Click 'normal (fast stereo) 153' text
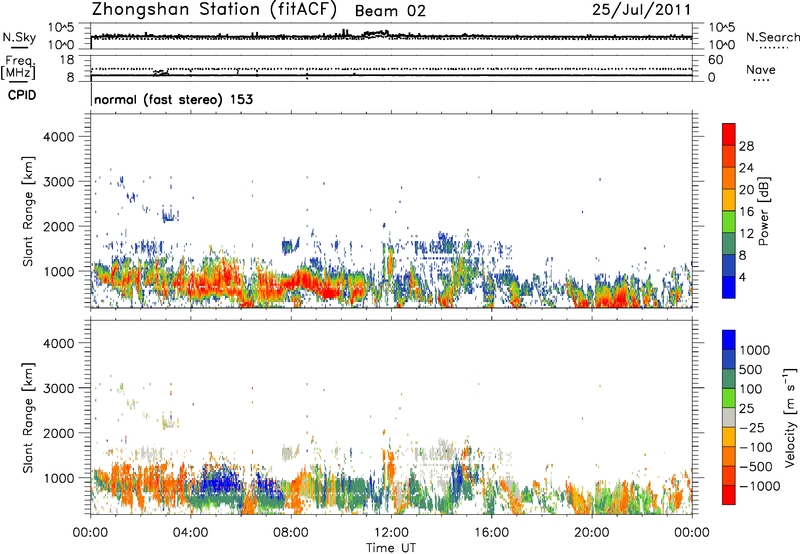 (173, 99)
